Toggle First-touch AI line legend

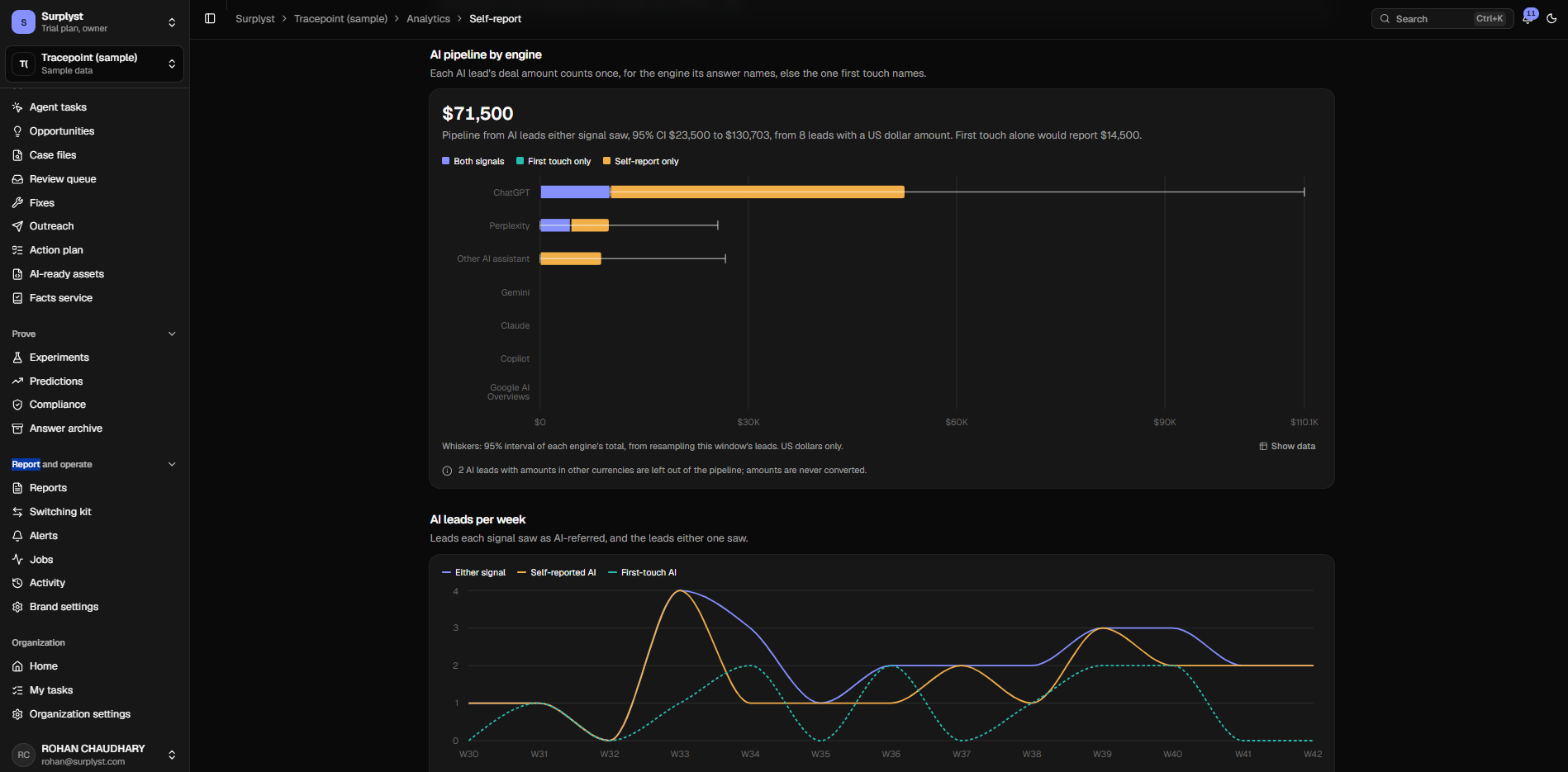point(642,573)
